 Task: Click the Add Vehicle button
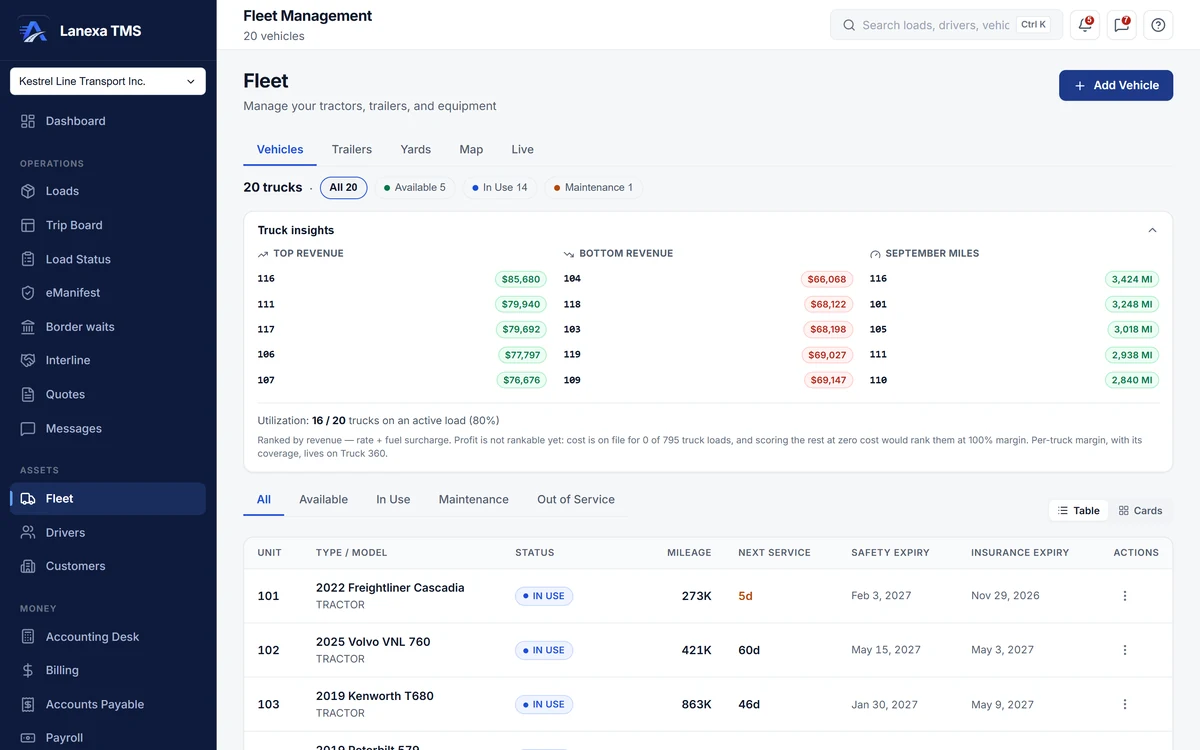tap(1116, 85)
